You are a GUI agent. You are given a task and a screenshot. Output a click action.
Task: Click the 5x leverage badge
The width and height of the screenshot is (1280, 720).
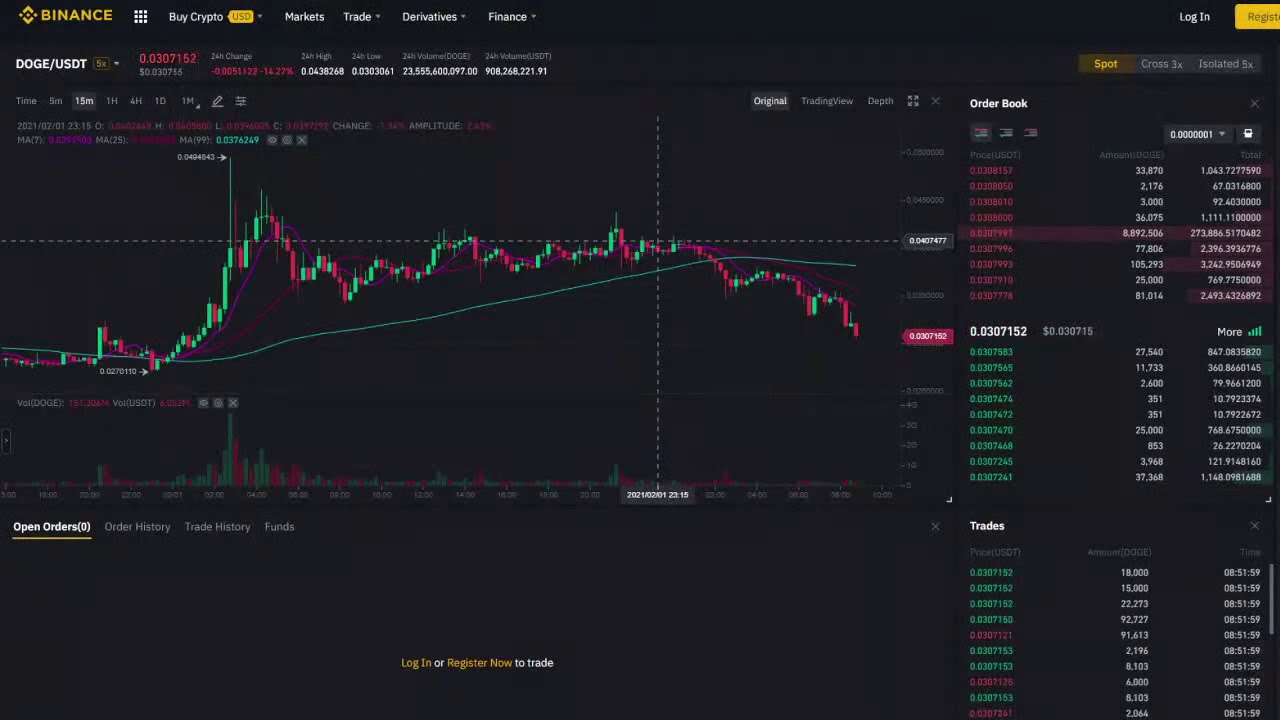coord(101,64)
